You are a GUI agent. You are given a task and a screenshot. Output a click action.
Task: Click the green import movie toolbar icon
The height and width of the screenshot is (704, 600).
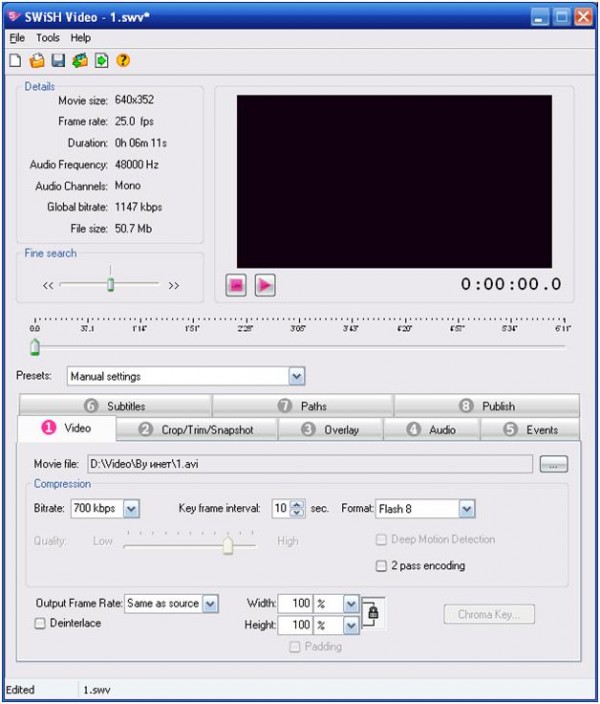coord(80,60)
